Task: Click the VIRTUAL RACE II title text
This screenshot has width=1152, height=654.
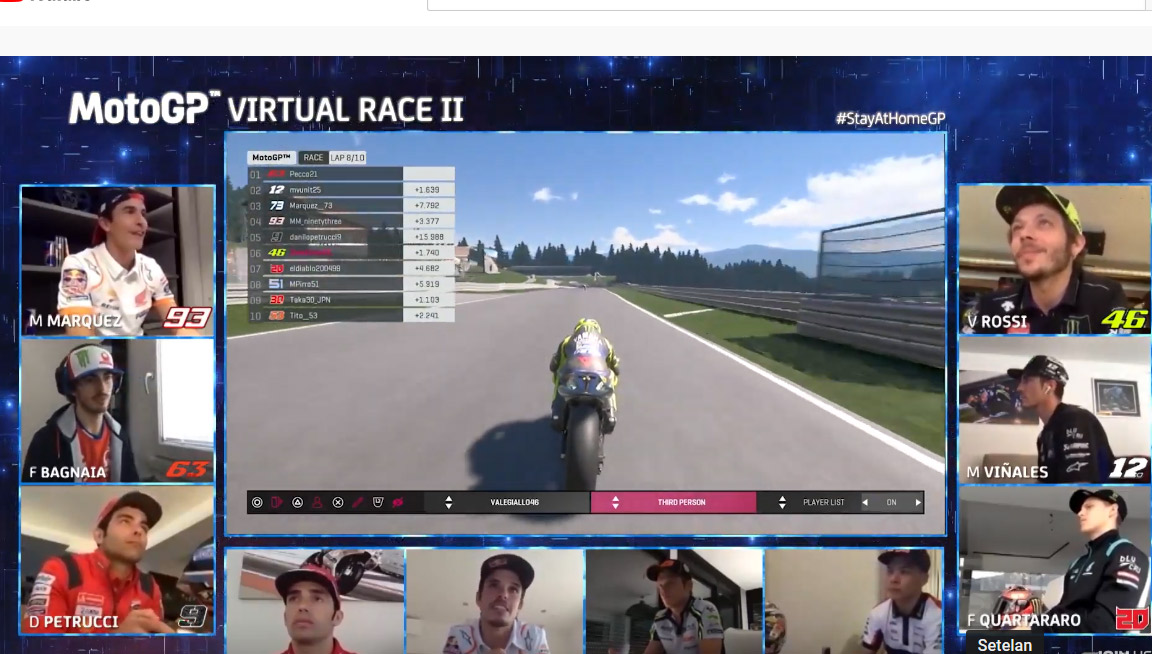Action: pos(345,110)
